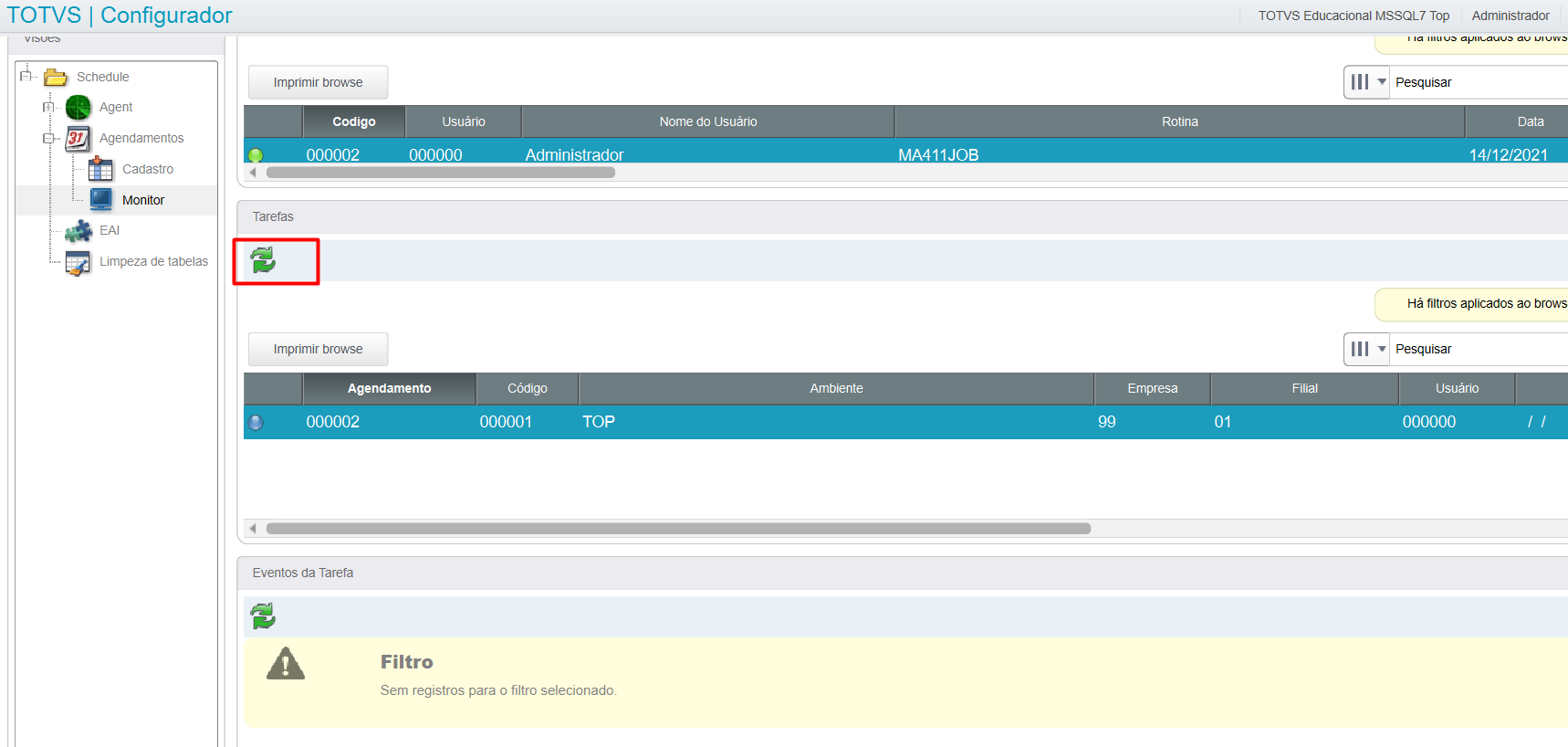Open Agendamentos in the tree
The width and height of the screenshot is (1568, 747).
click(141, 138)
